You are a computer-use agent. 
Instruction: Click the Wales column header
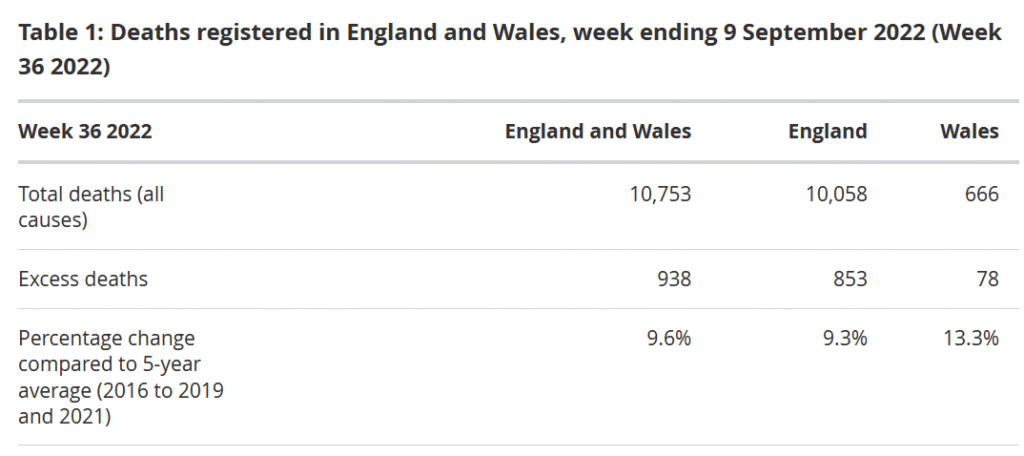[x=969, y=131]
